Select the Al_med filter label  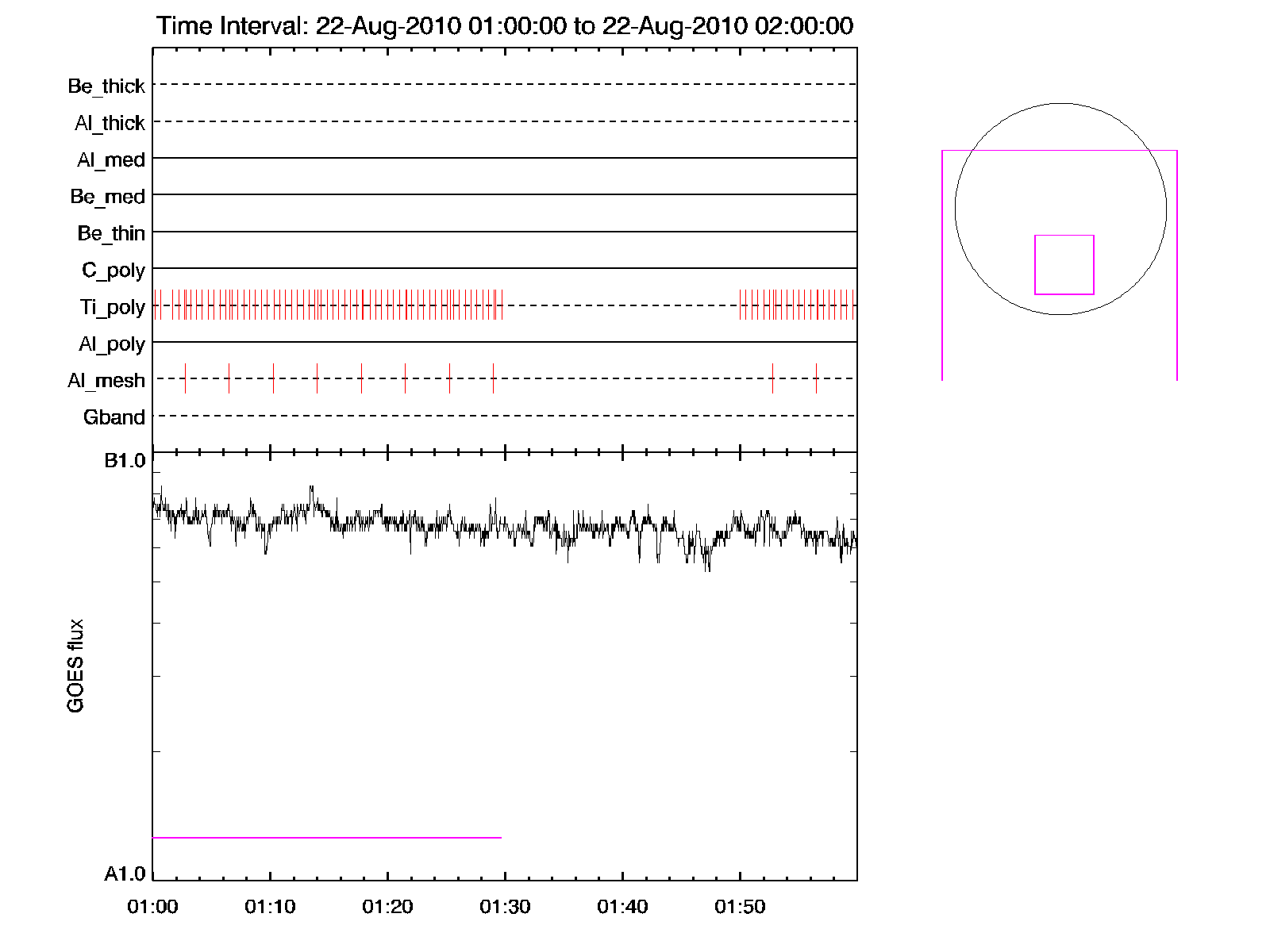(x=111, y=160)
